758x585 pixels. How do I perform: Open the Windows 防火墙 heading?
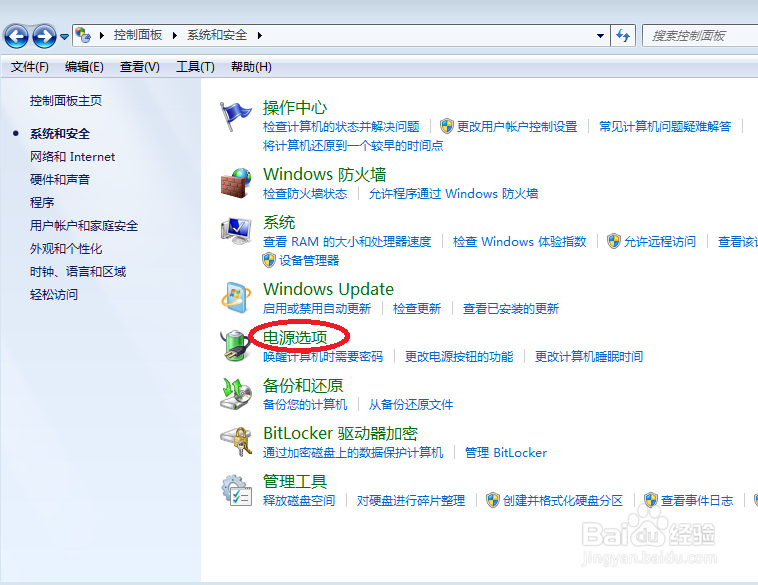pyautogui.click(x=324, y=174)
